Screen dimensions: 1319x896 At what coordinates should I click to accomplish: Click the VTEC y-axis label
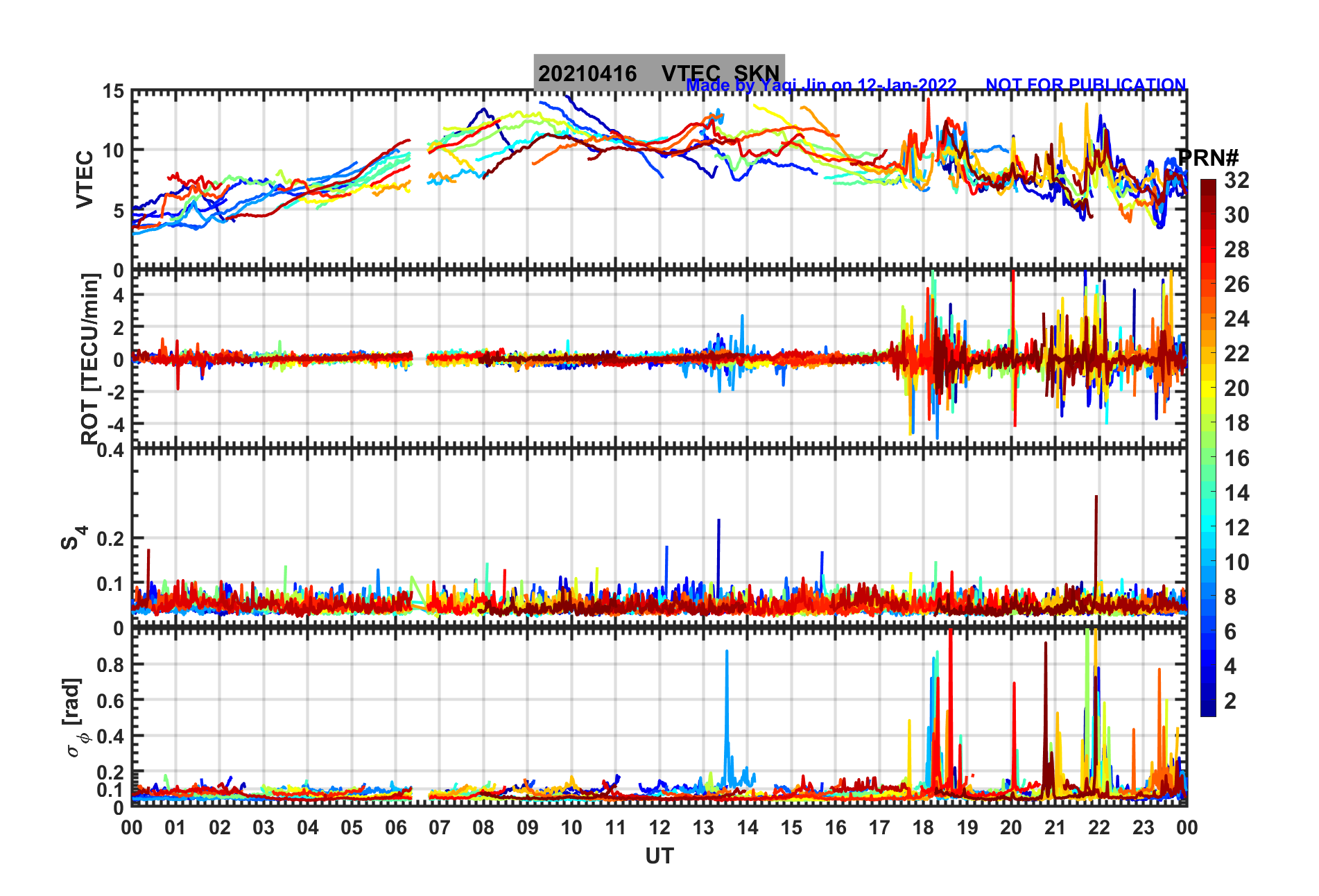point(85,179)
